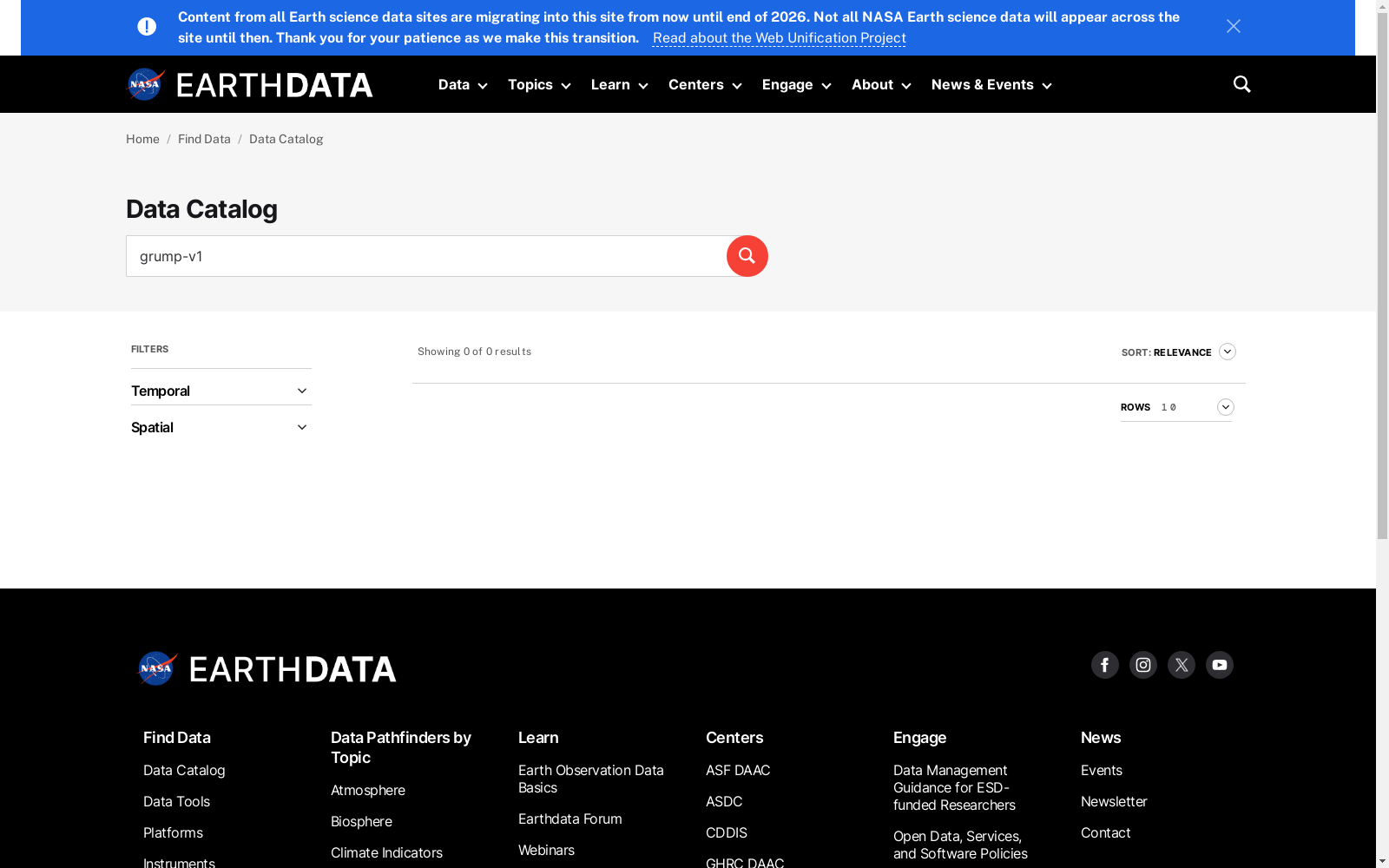Image resolution: width=1389 pixels, height=868 pixels.
Task: Open the Learn menu
Action: (x=619, y=84)
